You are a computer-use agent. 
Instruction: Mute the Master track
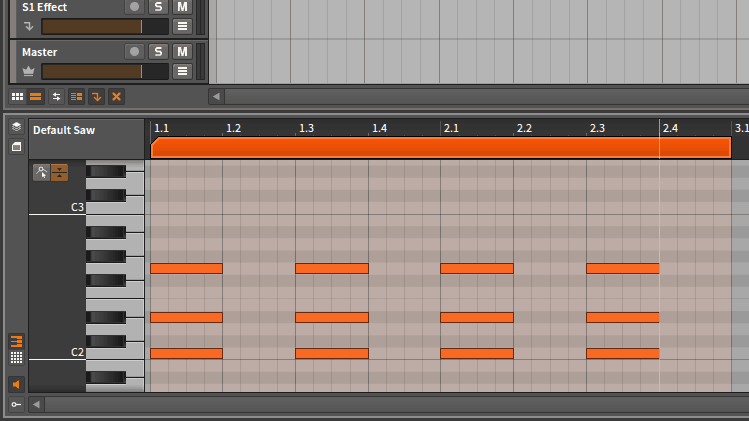point(182,52)
